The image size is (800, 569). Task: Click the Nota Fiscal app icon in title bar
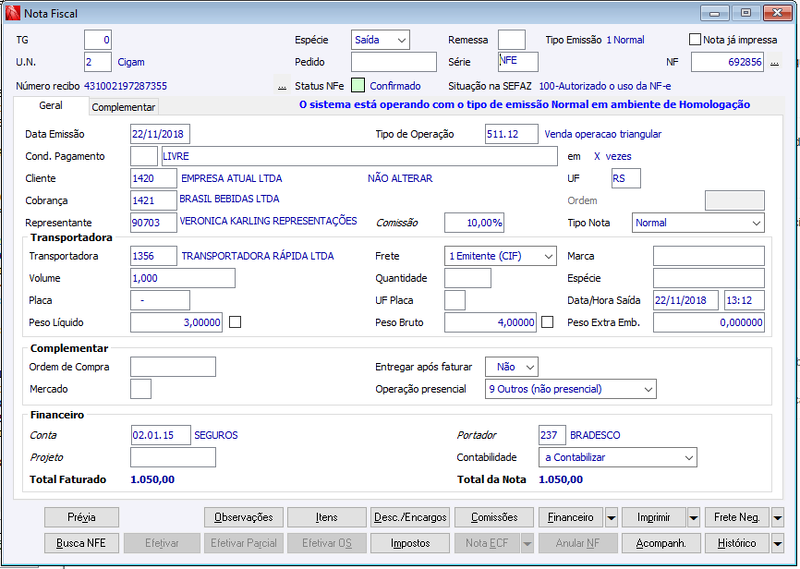point(12,13)
